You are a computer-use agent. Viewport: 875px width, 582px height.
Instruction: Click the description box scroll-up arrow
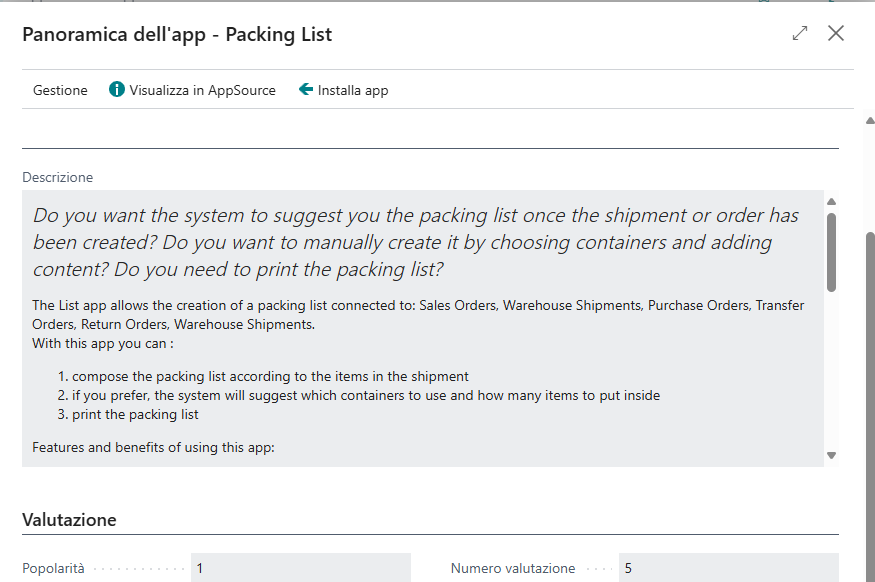(x=831, y=201)
